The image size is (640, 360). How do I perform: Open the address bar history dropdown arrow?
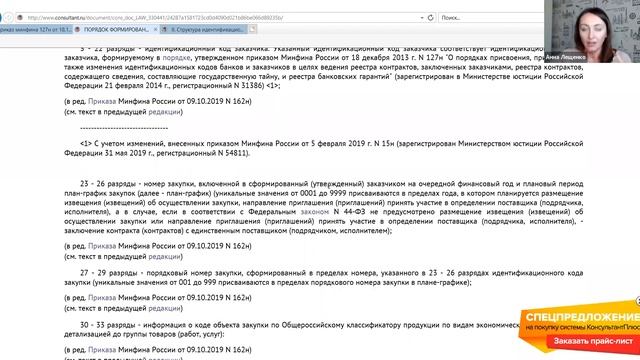tap(422, 18)
